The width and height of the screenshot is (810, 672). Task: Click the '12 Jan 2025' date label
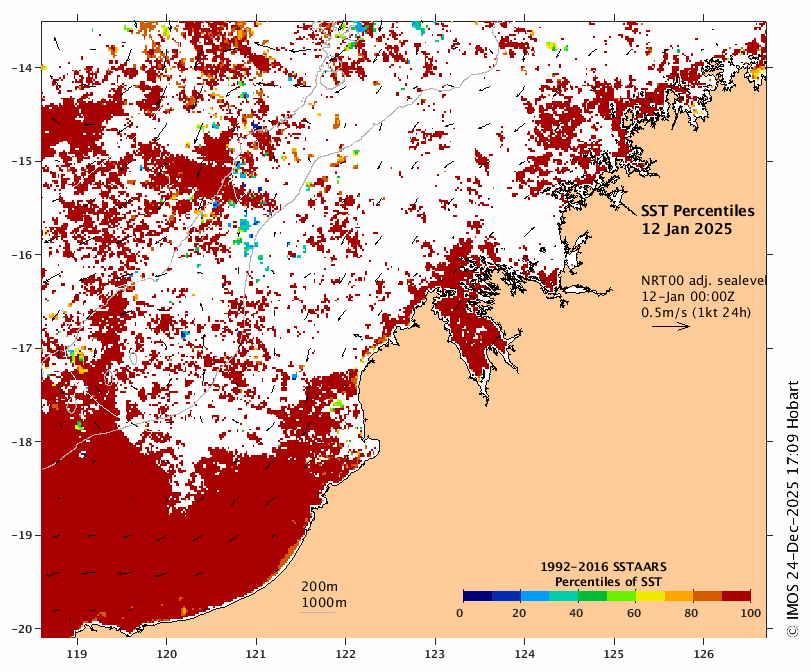687,229
